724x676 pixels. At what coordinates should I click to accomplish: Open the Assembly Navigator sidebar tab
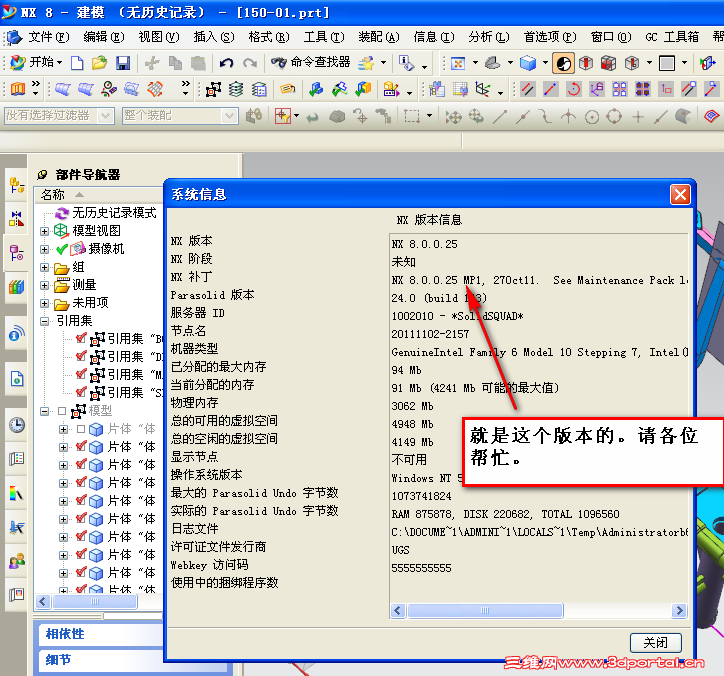(x=17, y=186)
